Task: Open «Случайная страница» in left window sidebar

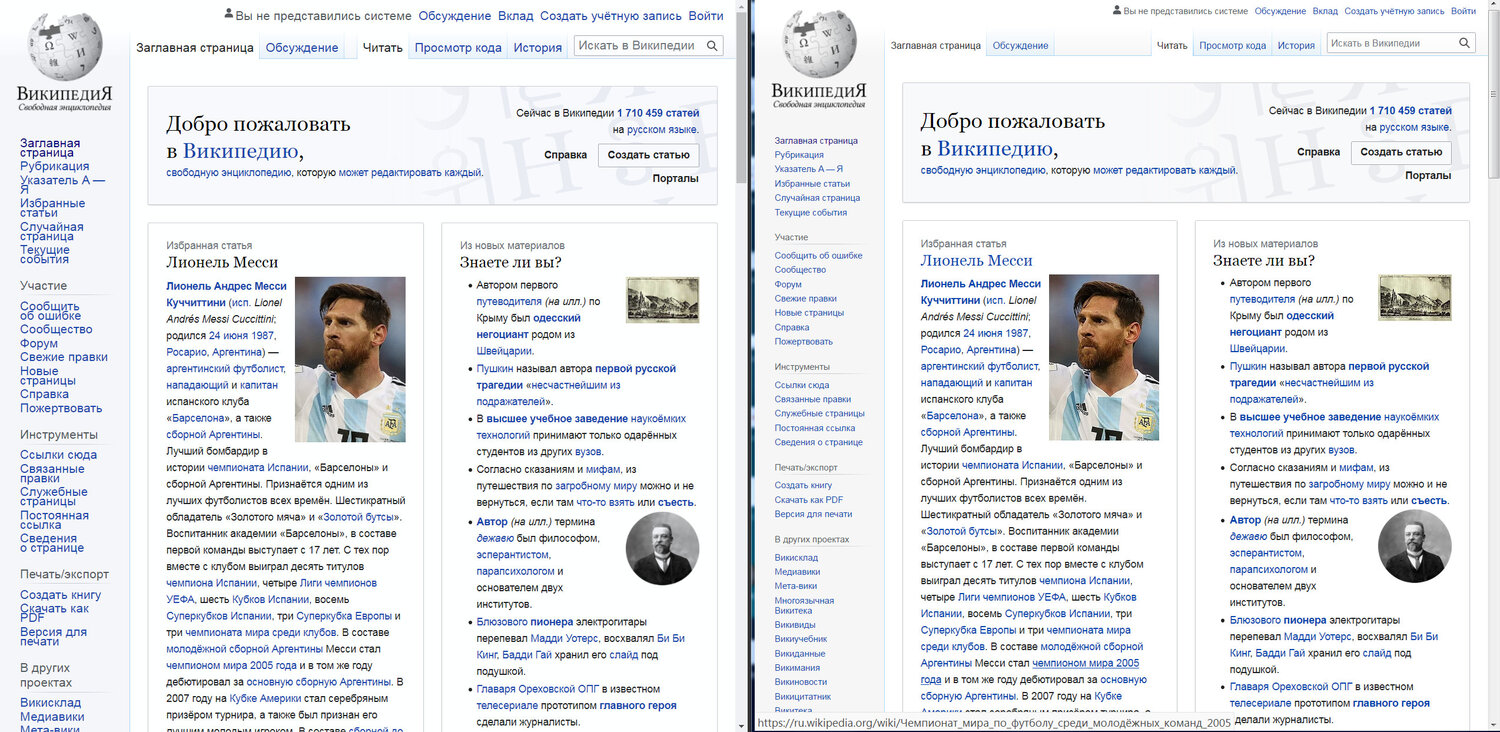Action: [x=52, y=231]
